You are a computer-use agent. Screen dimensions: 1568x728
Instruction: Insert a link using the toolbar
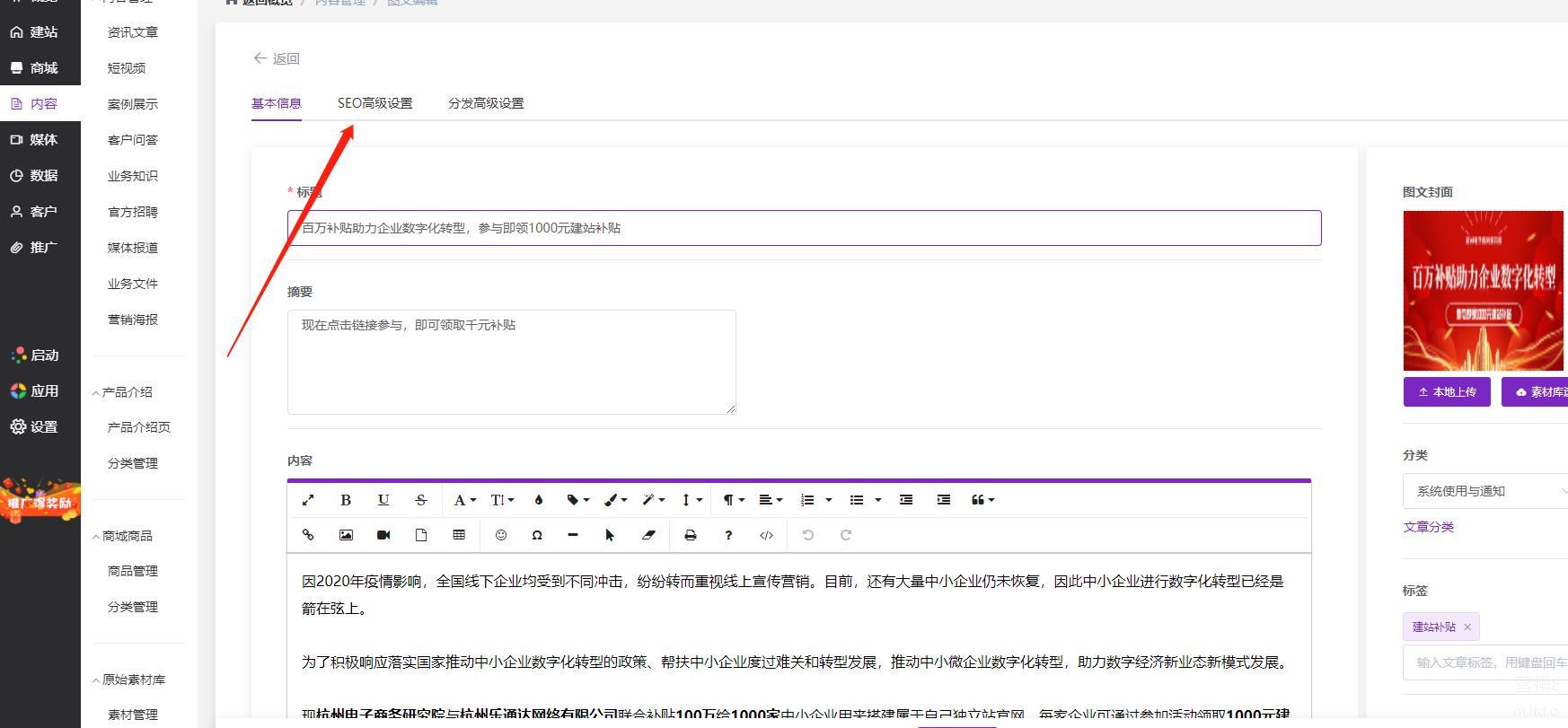tap(308, 535)
